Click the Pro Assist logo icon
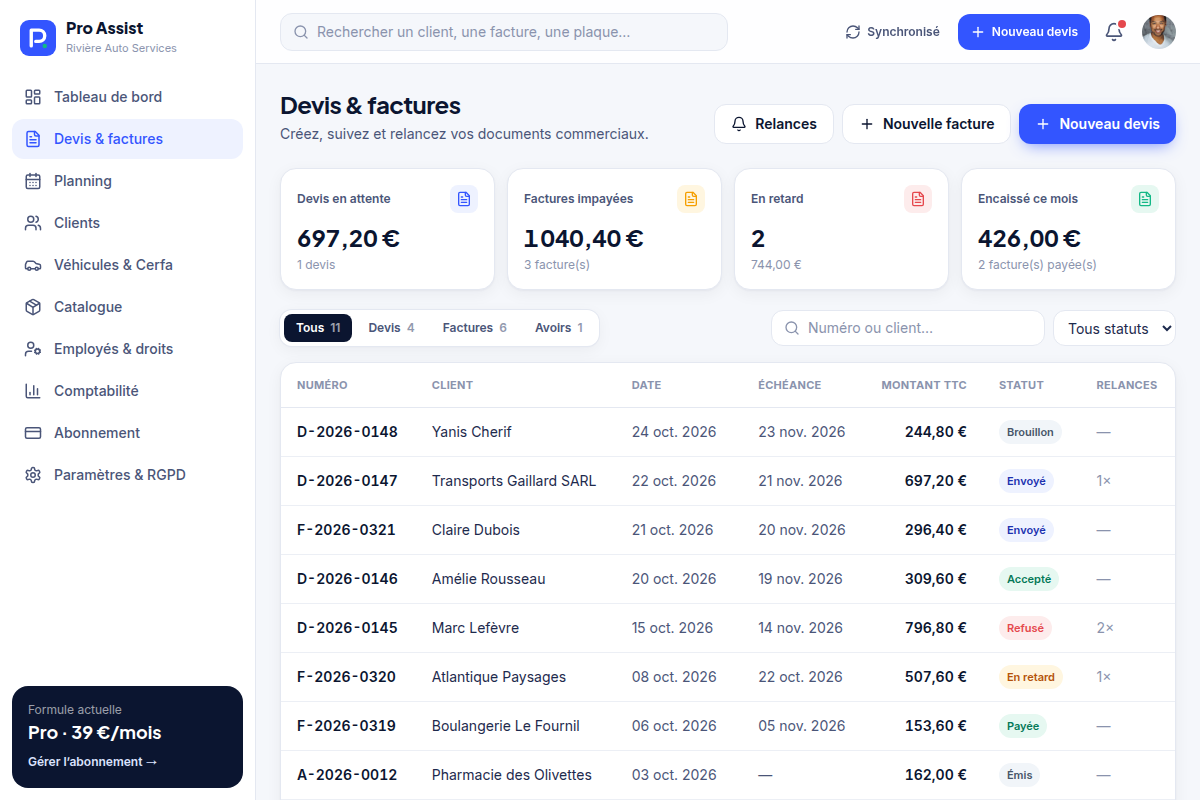1200x800 pixels. tap(38, 38)
